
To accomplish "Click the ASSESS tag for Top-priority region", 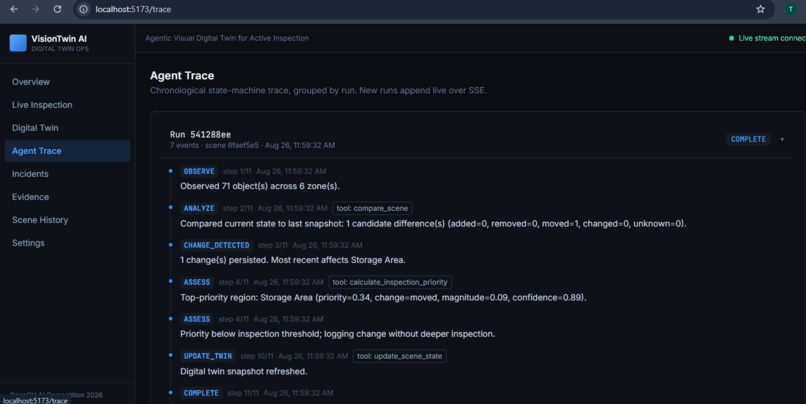I will click(x=197, y=282).
